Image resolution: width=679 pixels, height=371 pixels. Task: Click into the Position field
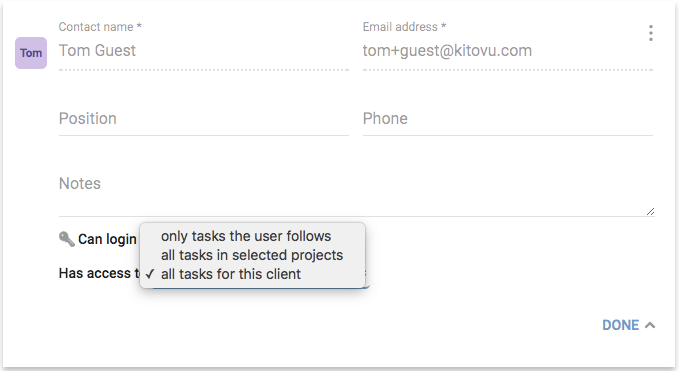204,119
